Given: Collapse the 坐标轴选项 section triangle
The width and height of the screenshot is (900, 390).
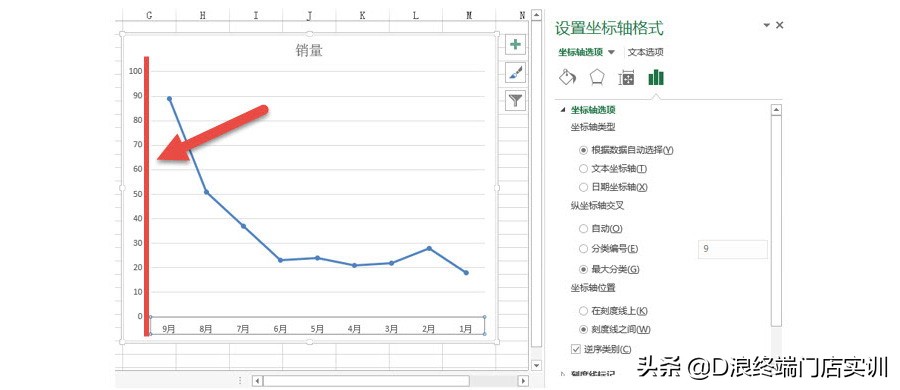Looking at the screenshot, I should (x=562, y=110).
